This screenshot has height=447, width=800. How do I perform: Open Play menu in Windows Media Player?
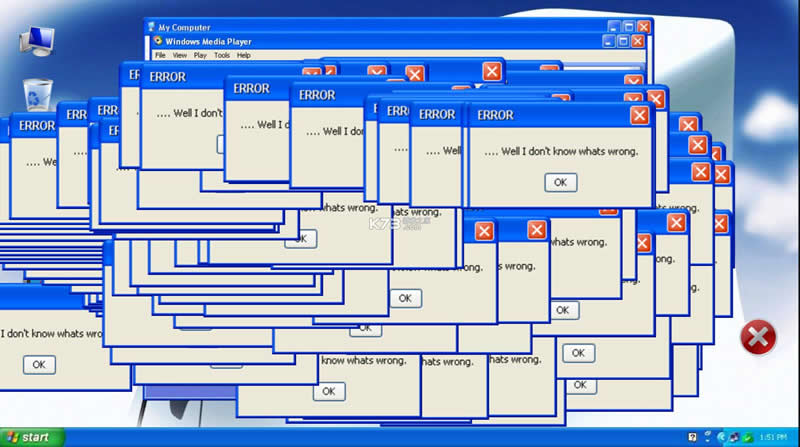click(x=200, y=55)
